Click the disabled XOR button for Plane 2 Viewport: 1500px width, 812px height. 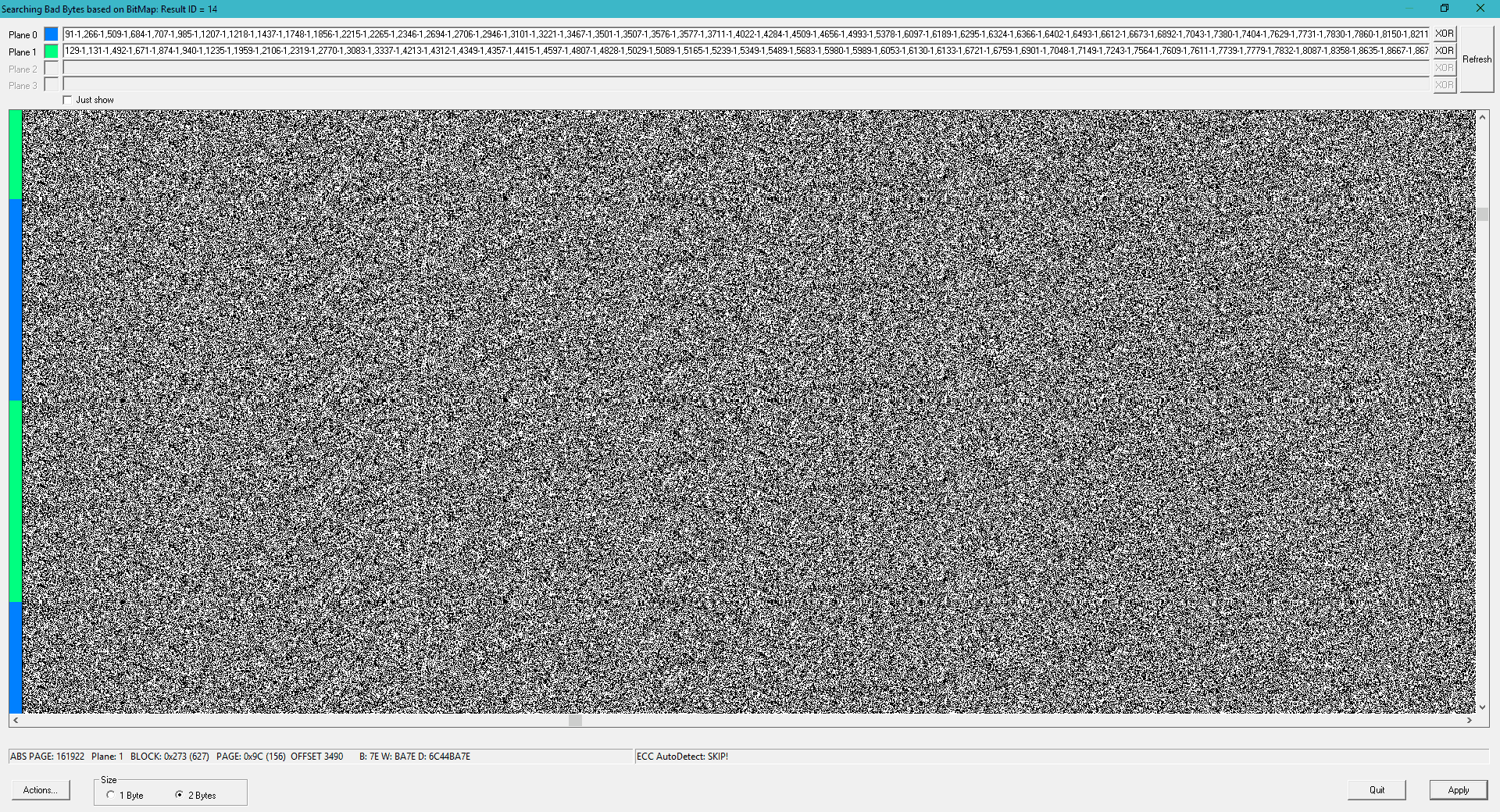[1445, 68]
